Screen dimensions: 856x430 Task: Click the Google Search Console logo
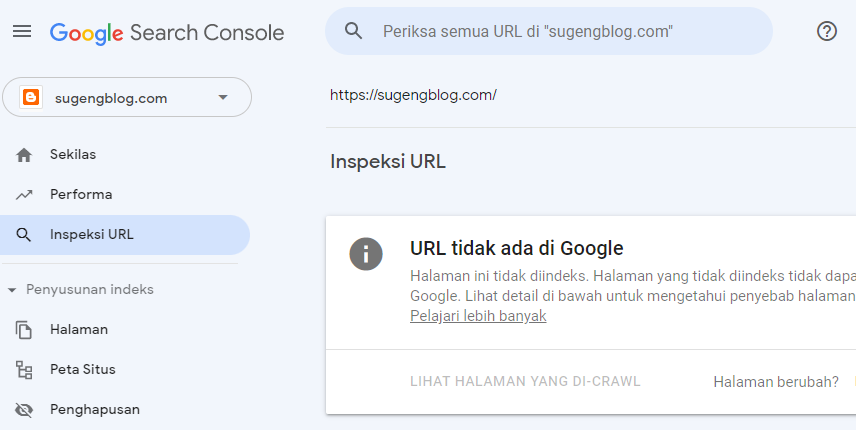click(167, 32)
